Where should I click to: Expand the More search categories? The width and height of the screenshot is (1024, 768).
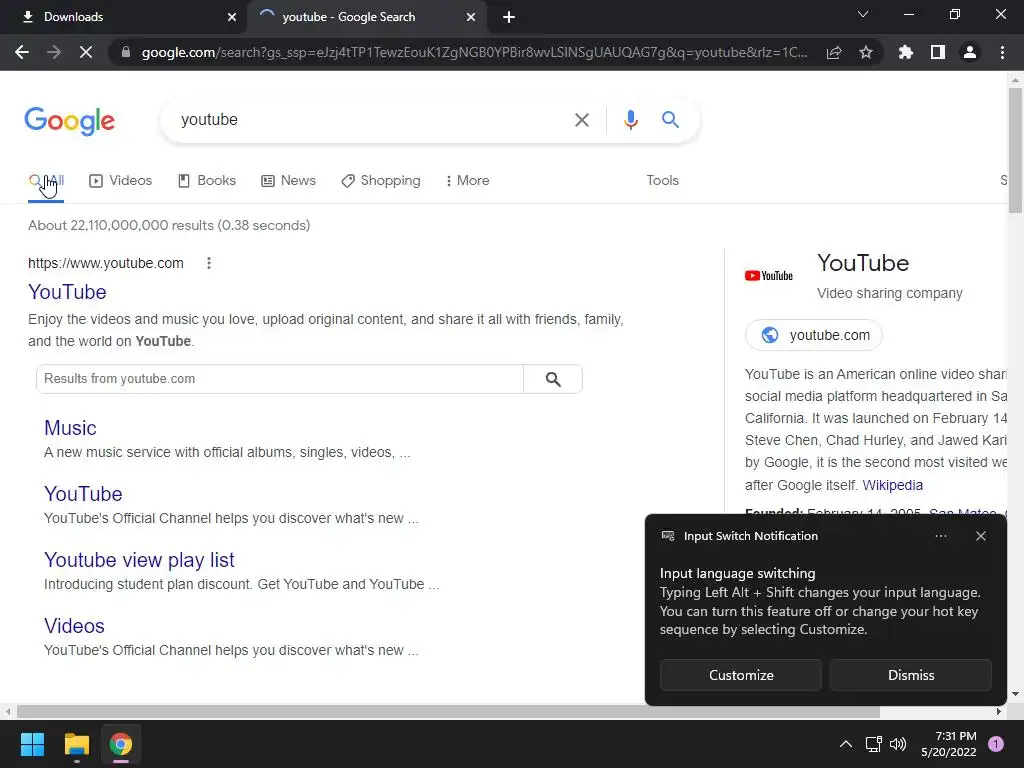click(468, 181)
